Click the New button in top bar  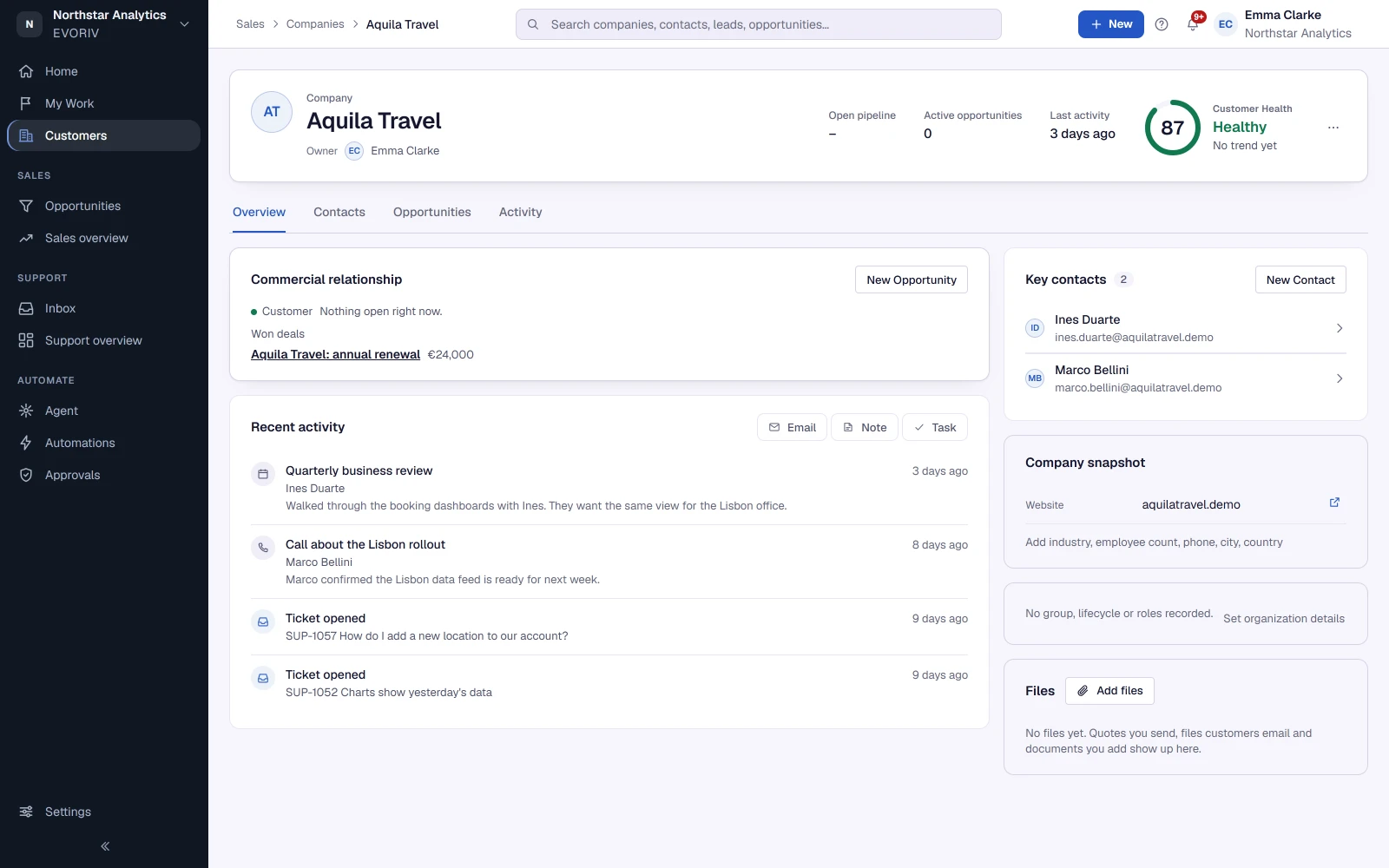click(x=1111, y=24)
